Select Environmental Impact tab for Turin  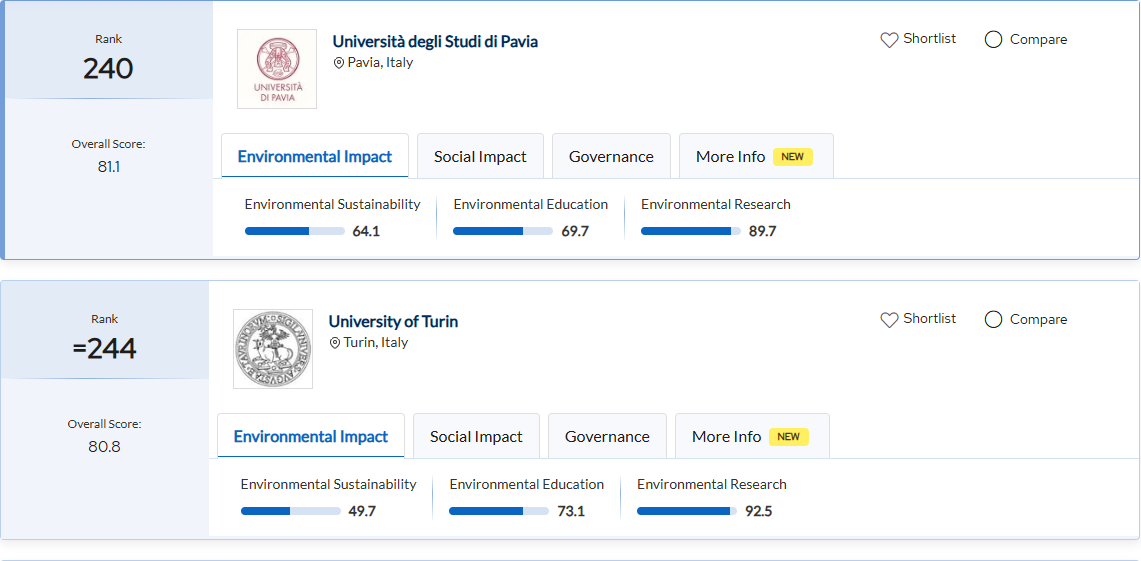311,437
